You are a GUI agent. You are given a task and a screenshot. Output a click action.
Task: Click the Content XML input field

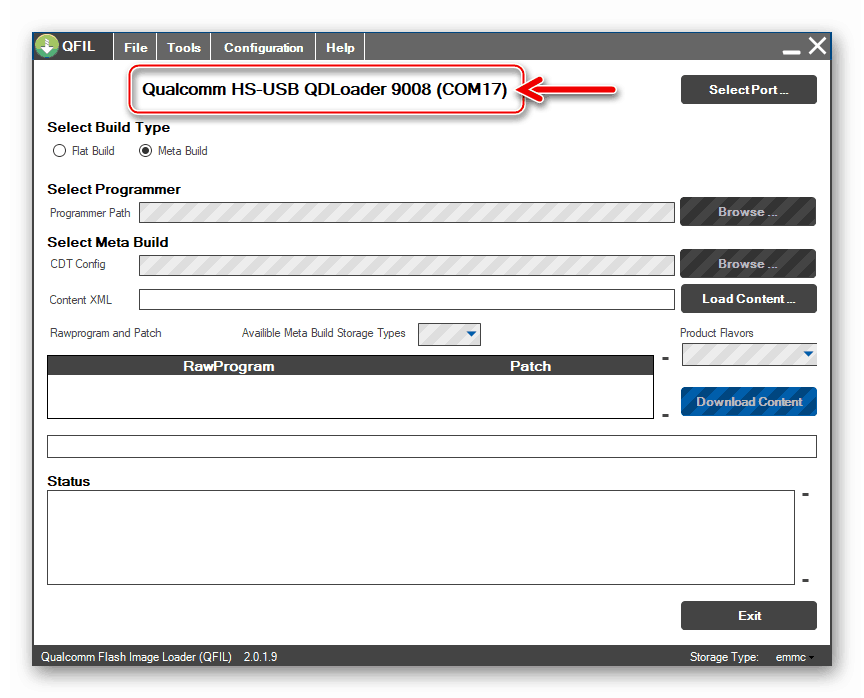[x=407, y=300]
